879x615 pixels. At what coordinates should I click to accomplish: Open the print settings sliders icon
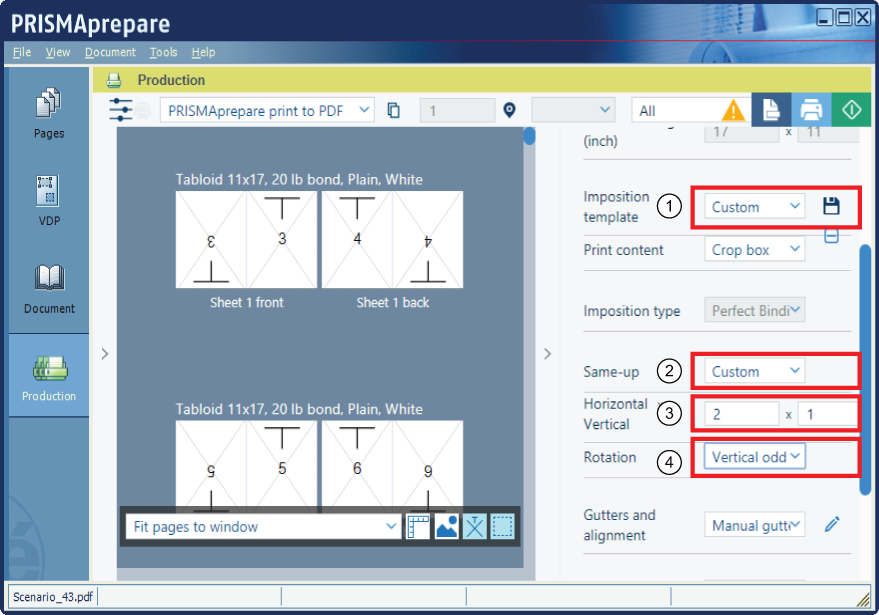pyautogui.click(x=121, y=110)
